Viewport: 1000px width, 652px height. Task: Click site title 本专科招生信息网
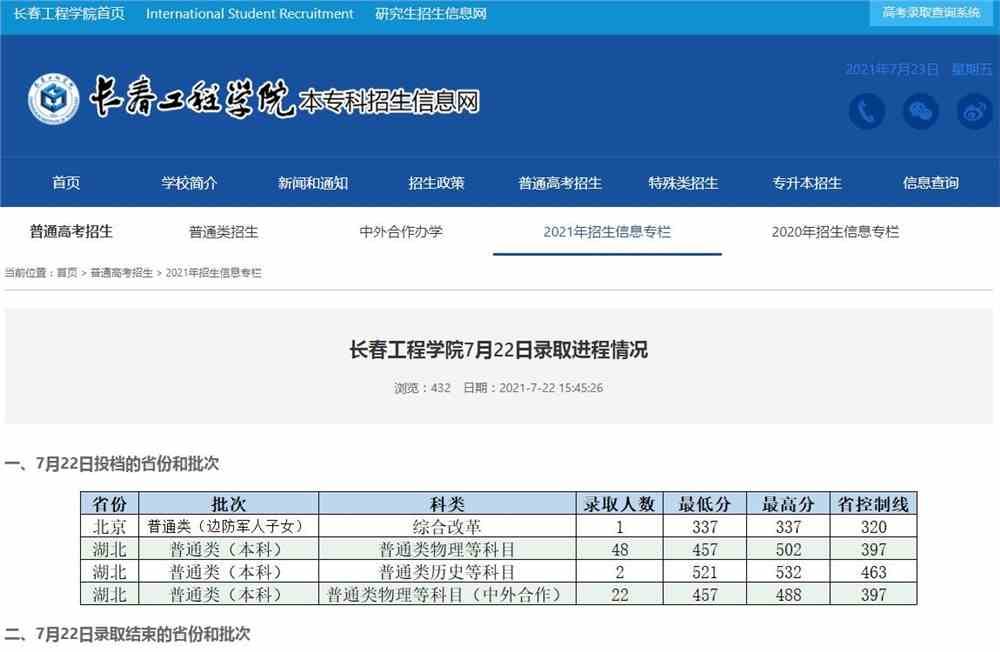389,101
